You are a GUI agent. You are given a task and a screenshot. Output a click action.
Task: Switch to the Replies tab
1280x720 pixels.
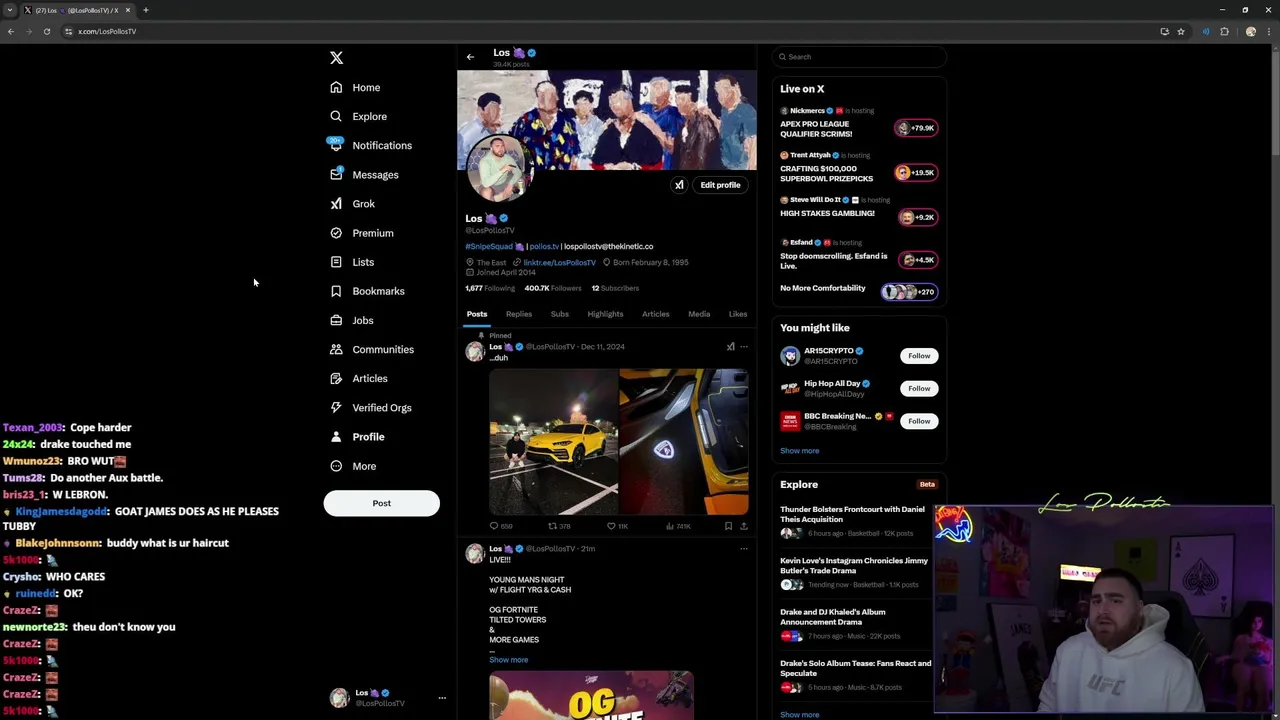coord(519,314)
